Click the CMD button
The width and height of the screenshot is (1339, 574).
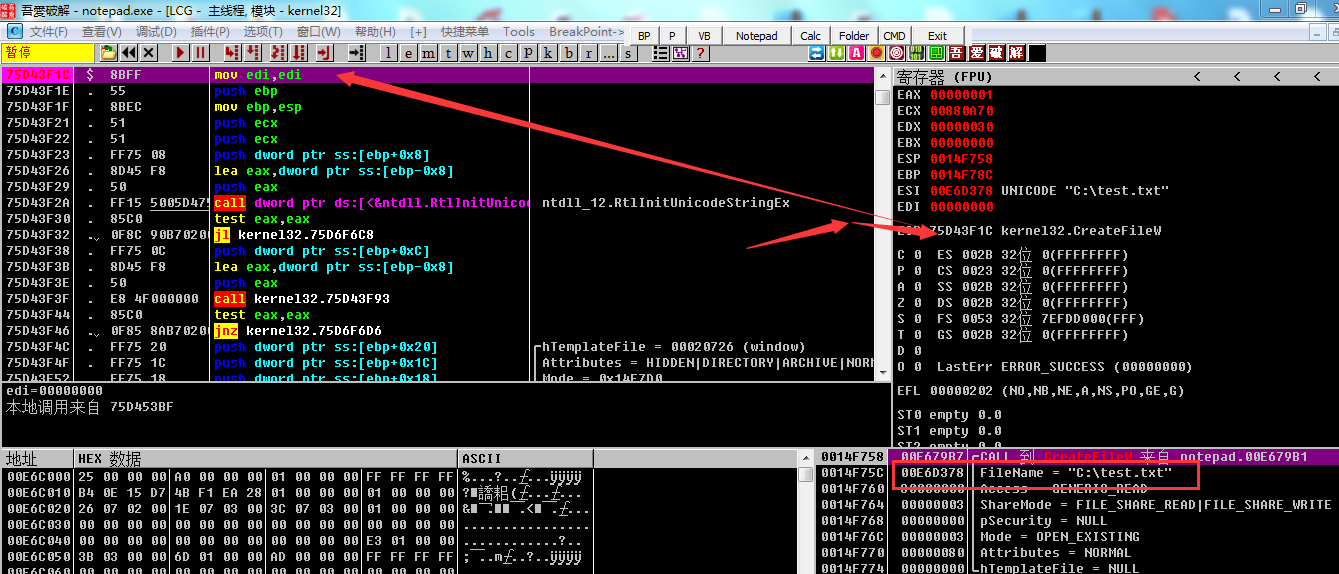click(x=894, y=36)
